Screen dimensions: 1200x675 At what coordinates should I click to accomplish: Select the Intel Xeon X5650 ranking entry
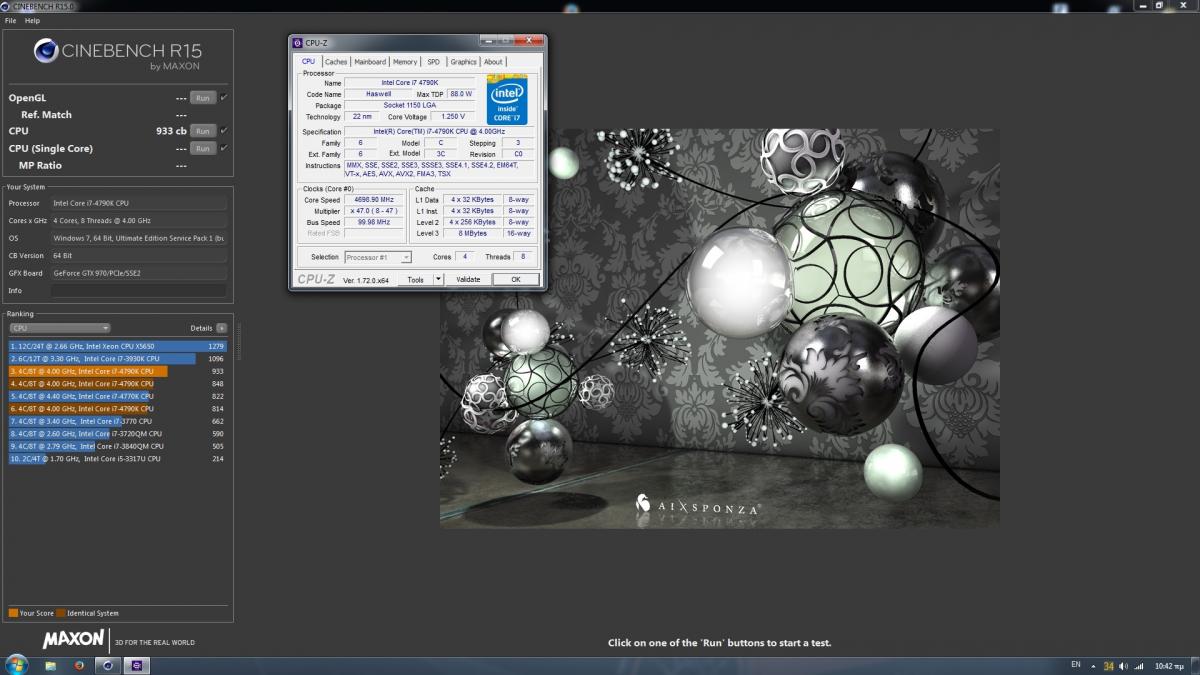118,346
